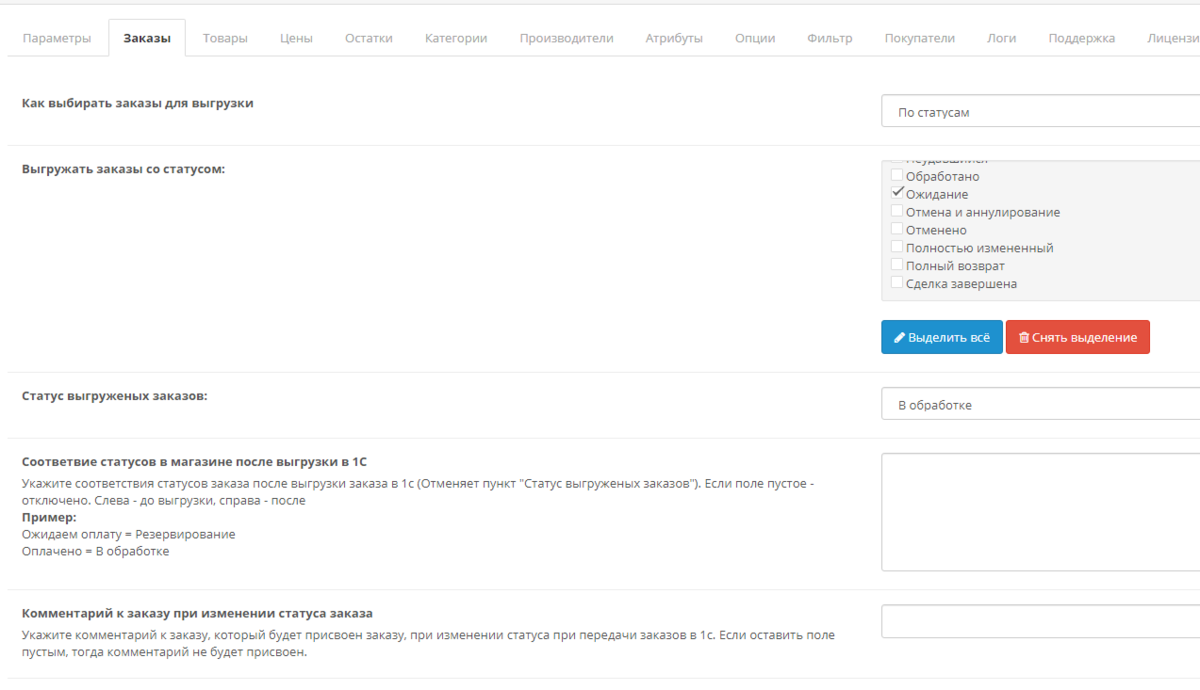1200x690 pixels.
Task: Switch to the Логи tab
Action: 1001,38
